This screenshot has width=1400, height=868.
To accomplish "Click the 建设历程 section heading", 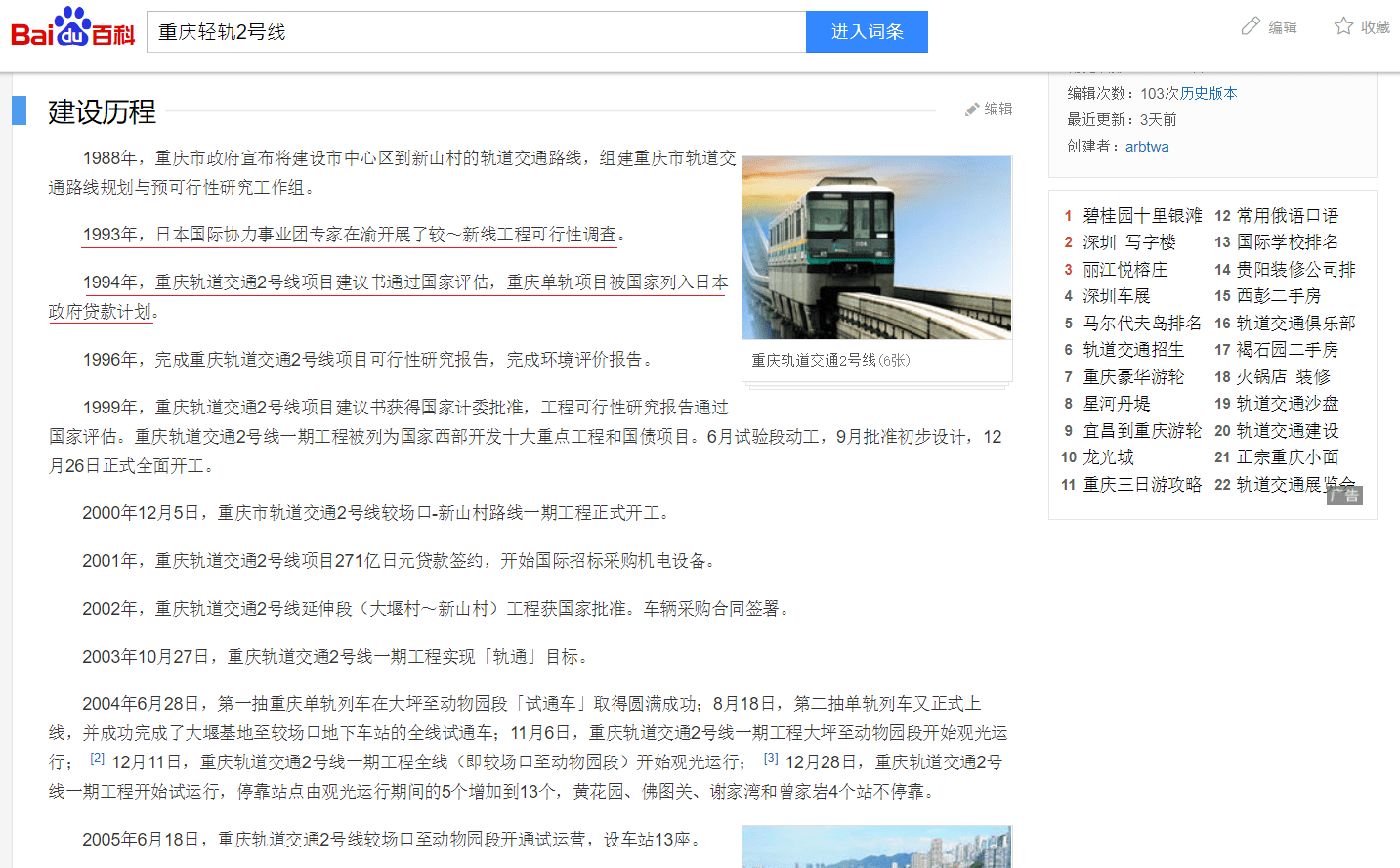I will (102, 111).
